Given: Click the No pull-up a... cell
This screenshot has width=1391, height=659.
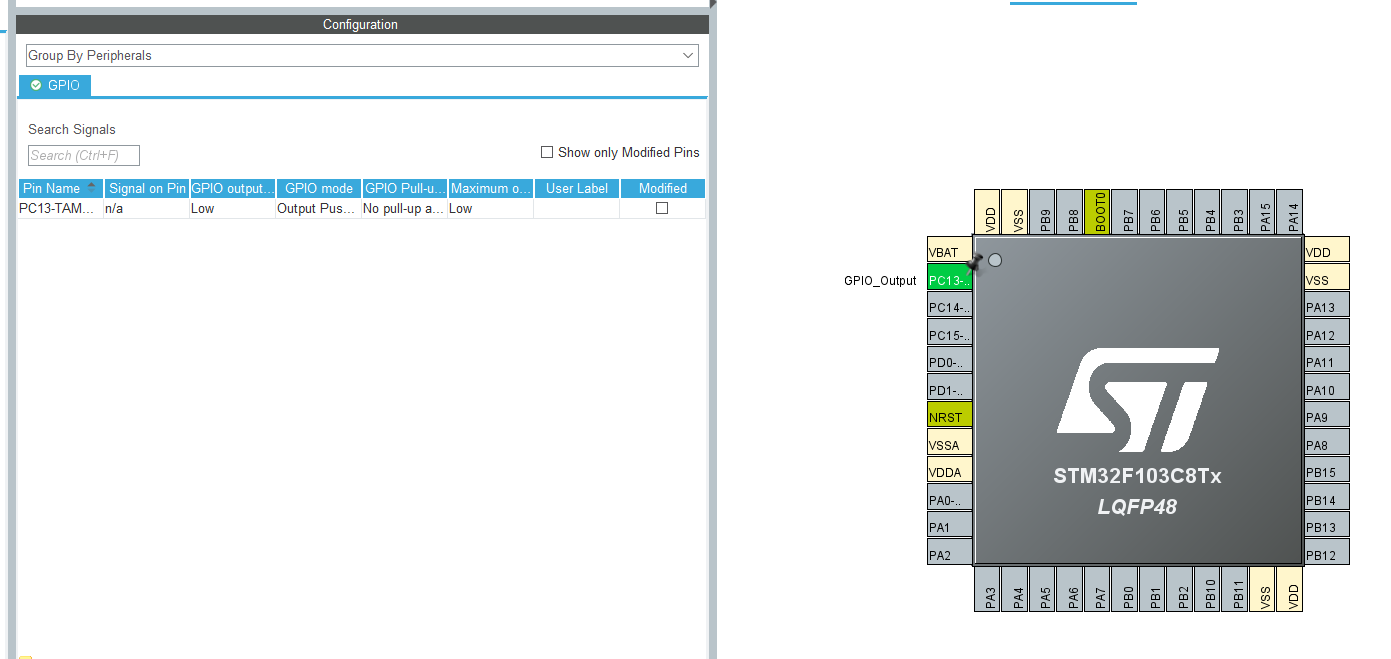Looking at the screenshot, I should (x=405, y=208).
